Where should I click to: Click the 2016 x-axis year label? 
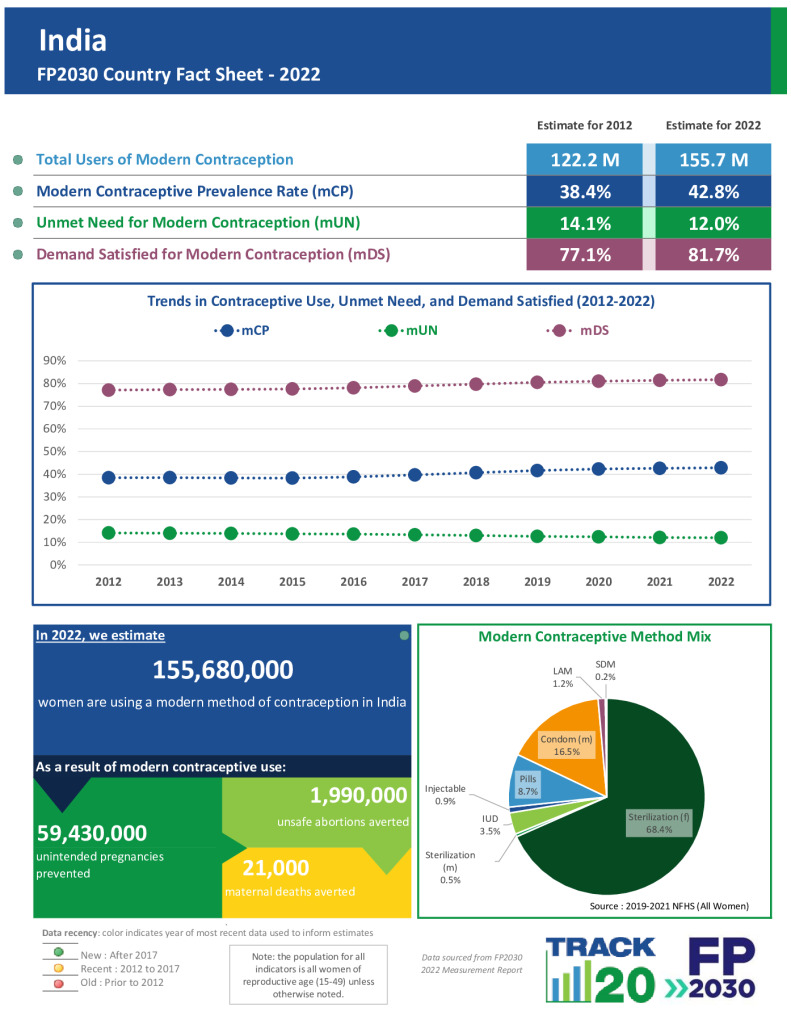pos(353,582)
